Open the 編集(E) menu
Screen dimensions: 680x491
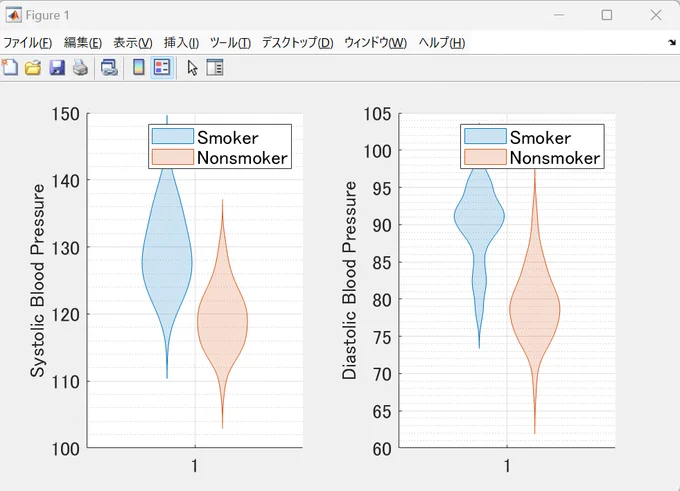pyautogui.click(x=83, y=43)
